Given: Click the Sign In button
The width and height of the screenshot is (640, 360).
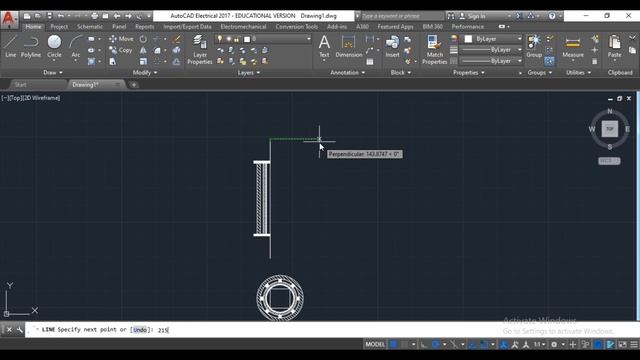Looking at the screenshot, I should 473,16.
